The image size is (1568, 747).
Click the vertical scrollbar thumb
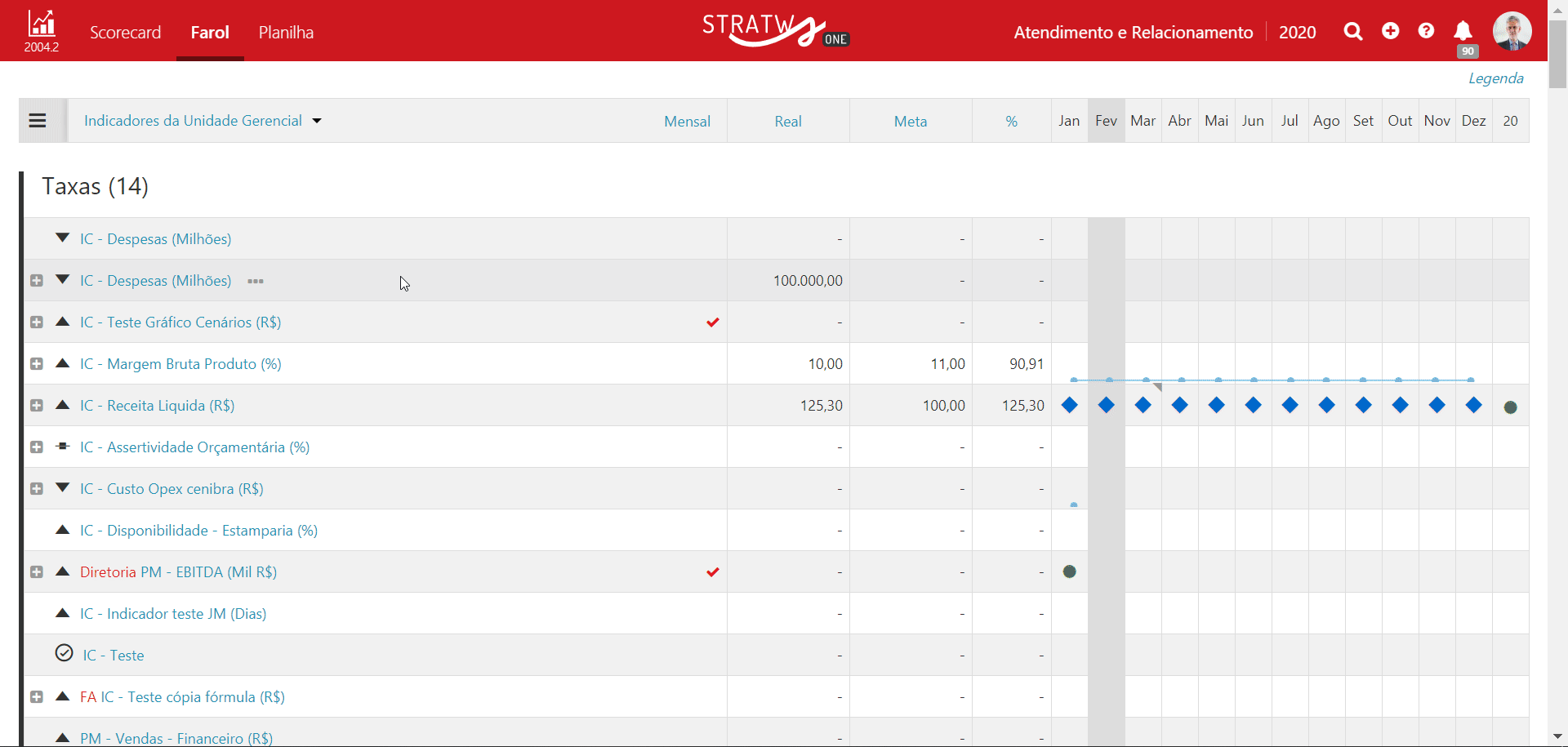[x=1558, y=53]
